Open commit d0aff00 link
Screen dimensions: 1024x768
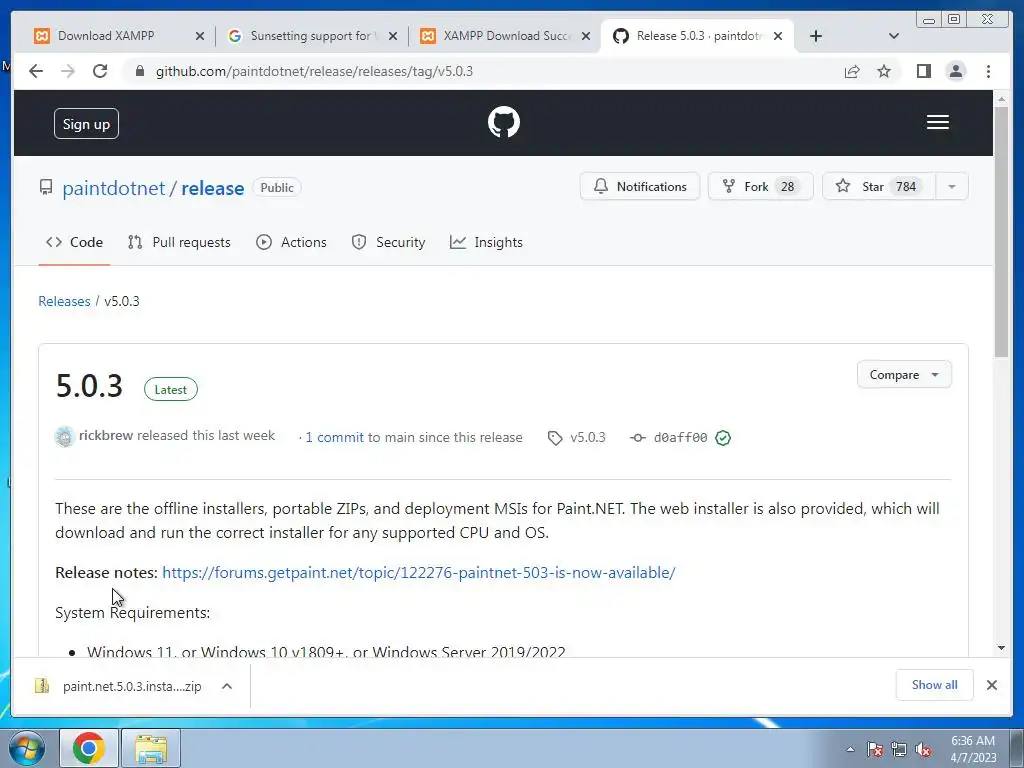pyautogui.click(x=680, y=438)
